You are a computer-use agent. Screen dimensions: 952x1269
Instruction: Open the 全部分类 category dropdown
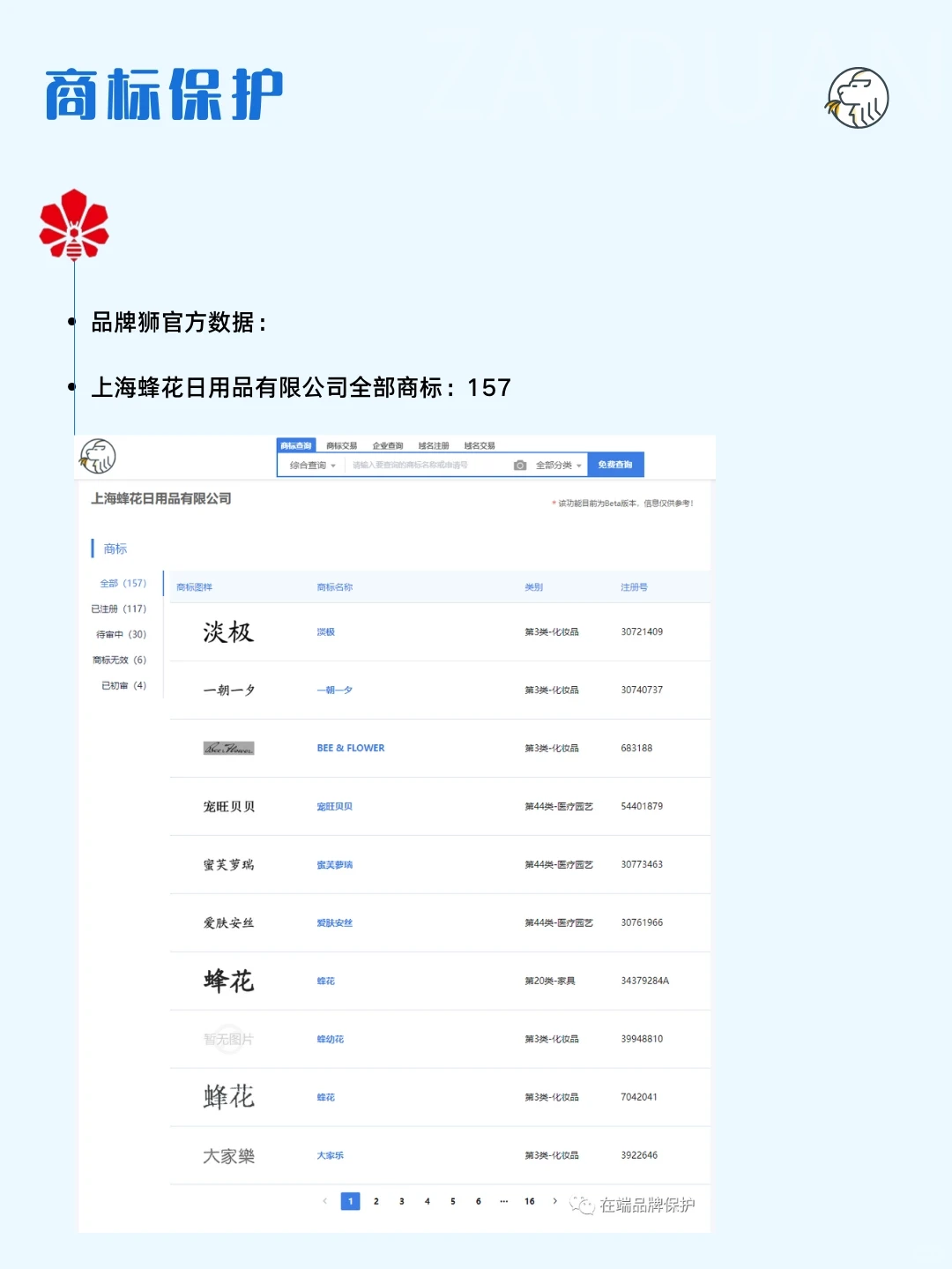point(559,465)
